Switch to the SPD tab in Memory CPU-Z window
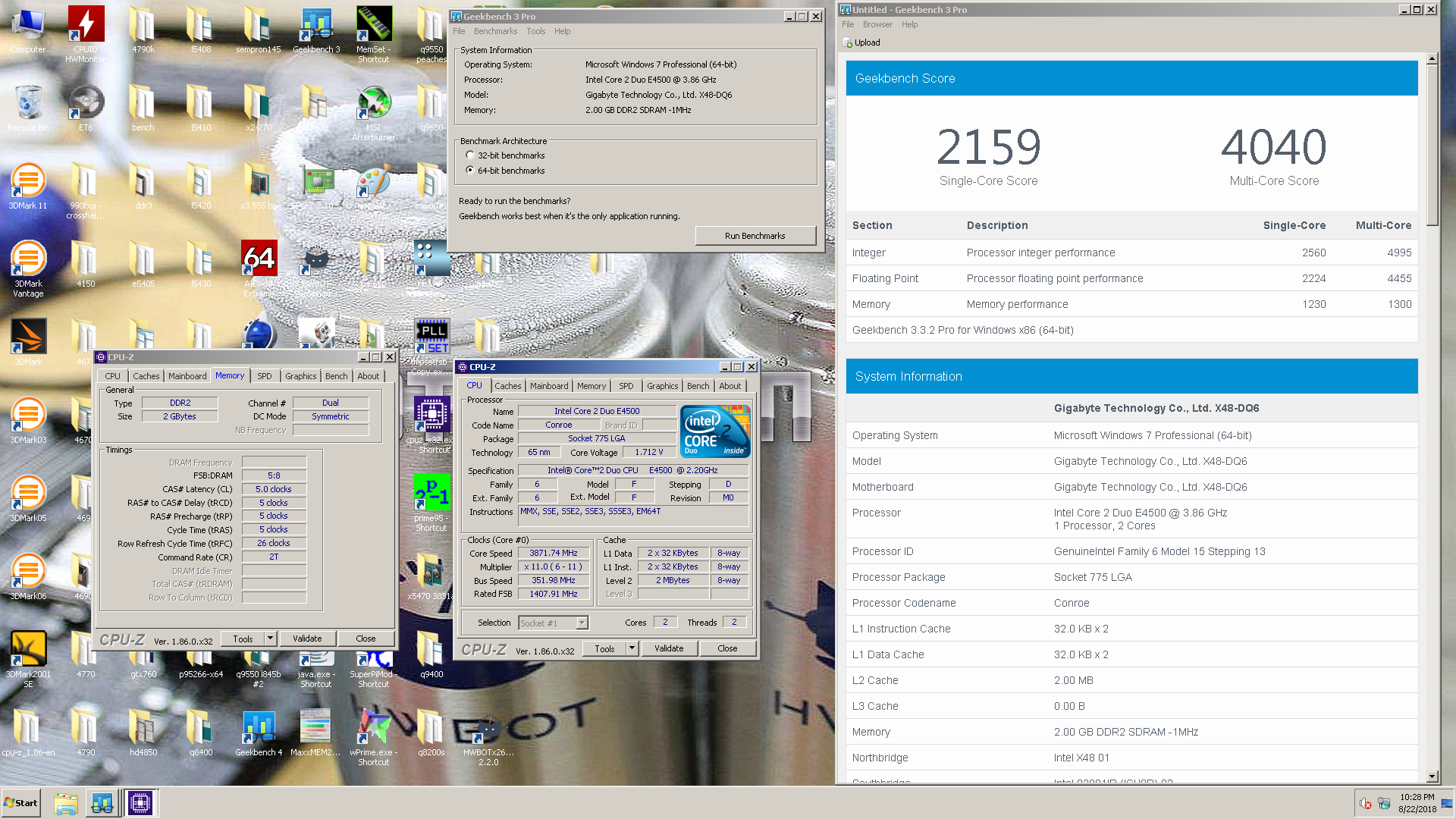 tap(265, 376)
